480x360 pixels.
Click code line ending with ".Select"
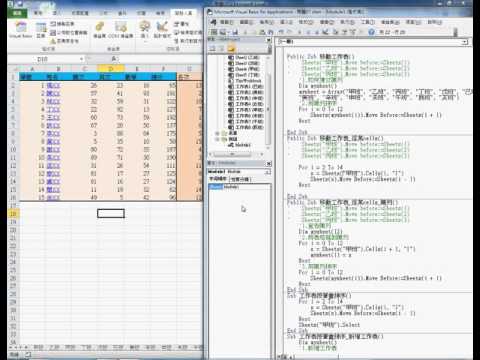coord(329,325)
